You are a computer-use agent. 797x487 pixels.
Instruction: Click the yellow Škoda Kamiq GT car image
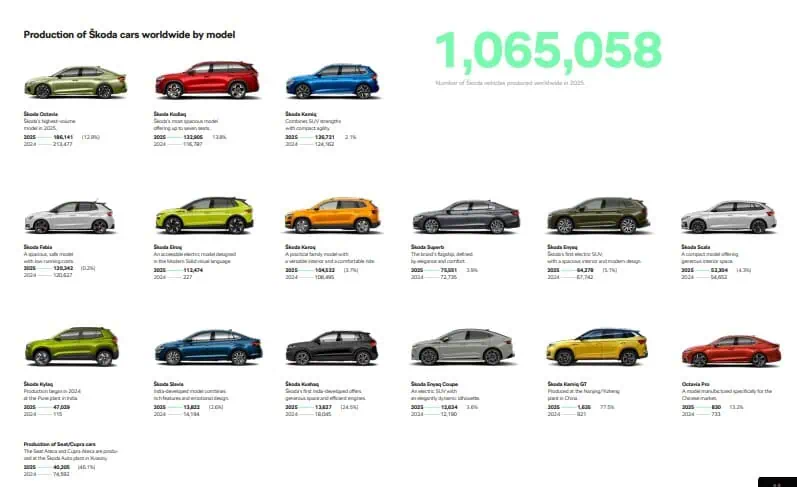point(597,347)
